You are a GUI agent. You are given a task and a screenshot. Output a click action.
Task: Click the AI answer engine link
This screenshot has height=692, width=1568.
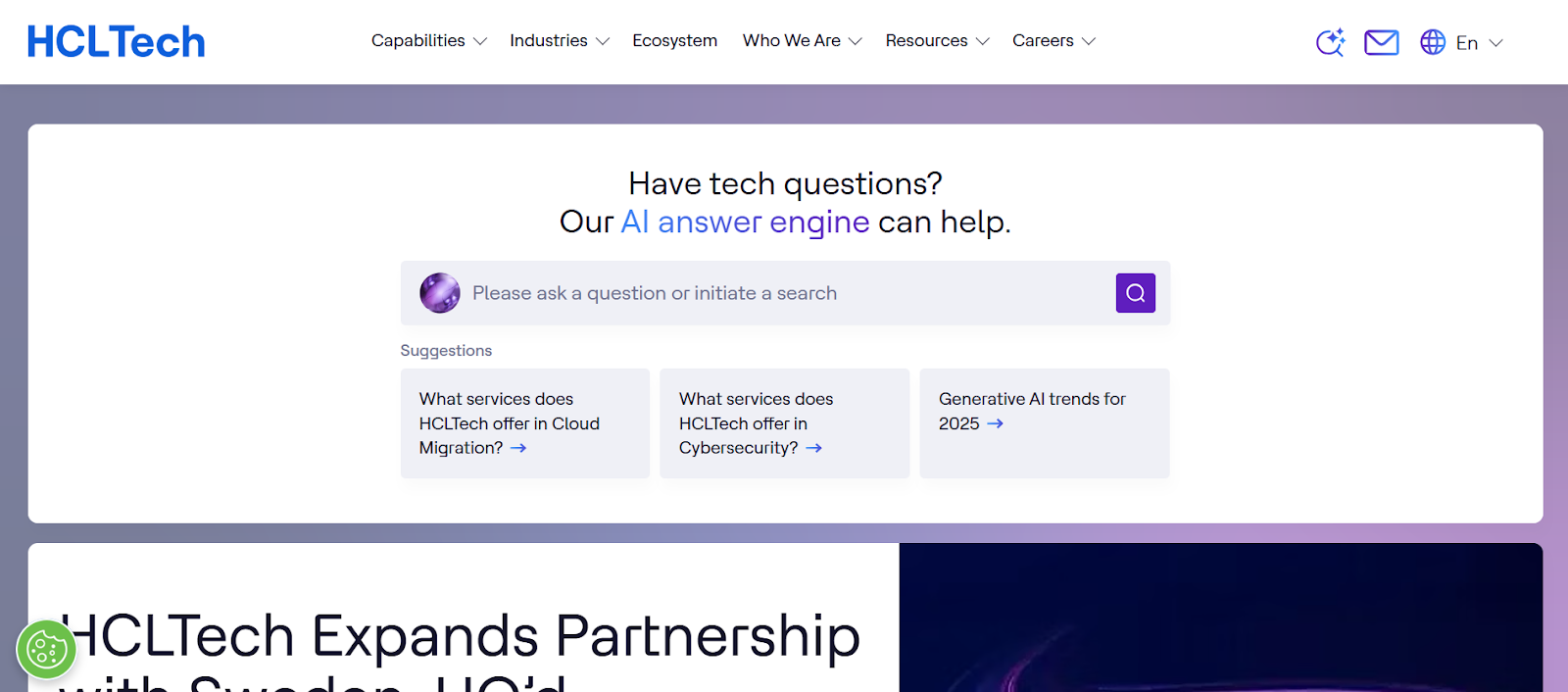(x=745, y=222)
